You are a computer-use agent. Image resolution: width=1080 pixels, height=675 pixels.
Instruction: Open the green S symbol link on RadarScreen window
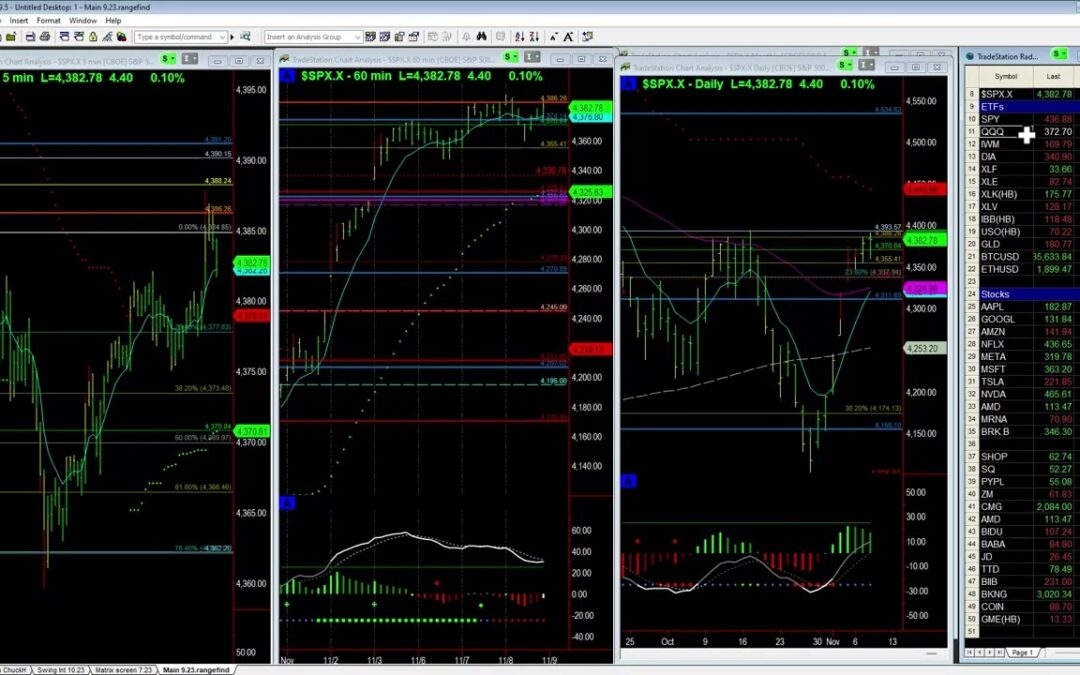[1059, 54]
